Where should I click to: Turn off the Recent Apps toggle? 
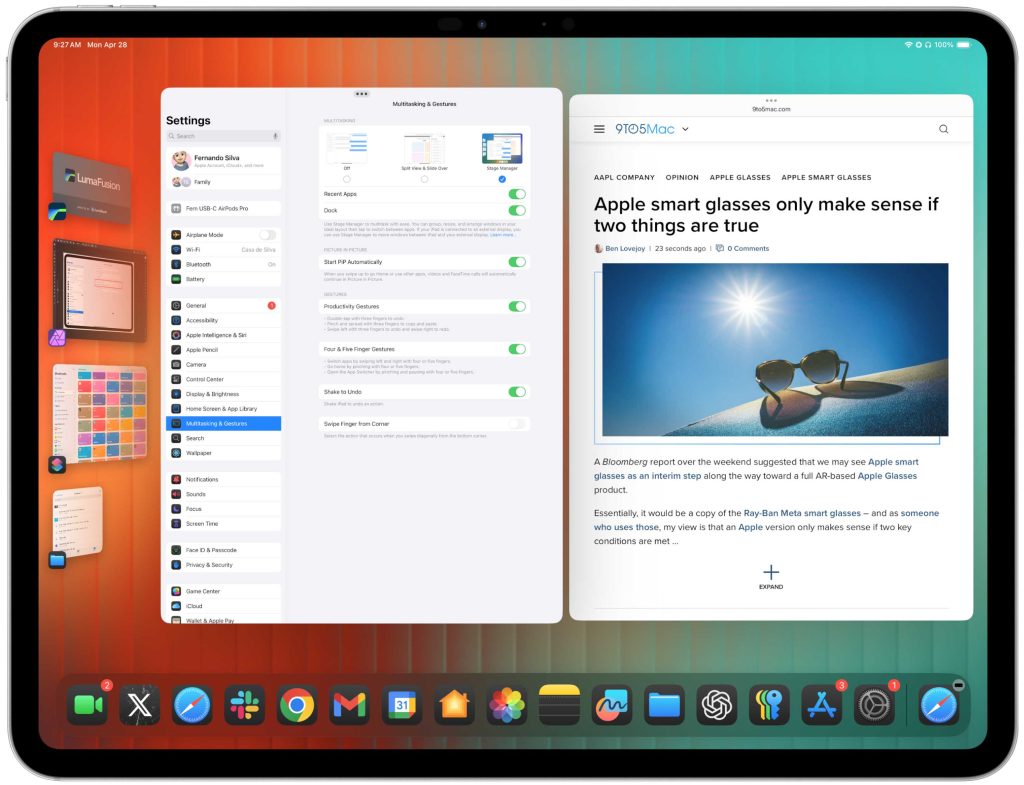tap(517, 194)
